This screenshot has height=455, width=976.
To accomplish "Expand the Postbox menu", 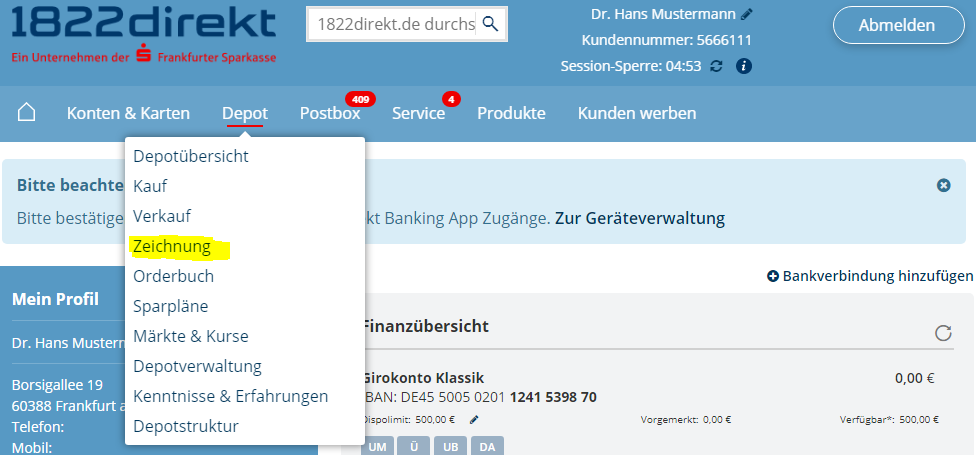I will [x=329, y=113].
